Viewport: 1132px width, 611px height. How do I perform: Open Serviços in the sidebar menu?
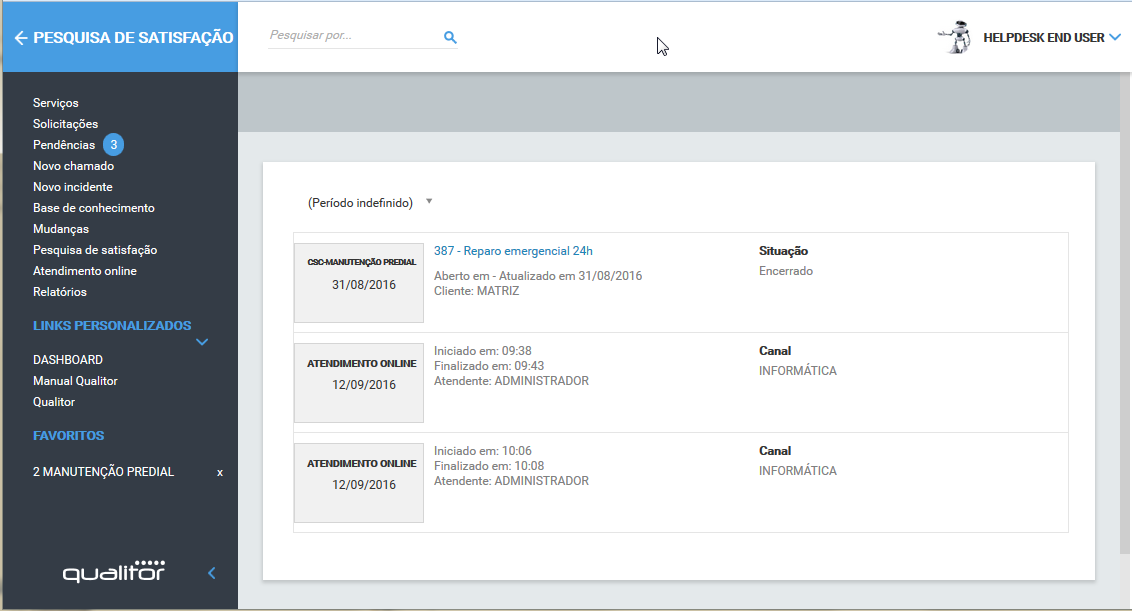point(55,103)
